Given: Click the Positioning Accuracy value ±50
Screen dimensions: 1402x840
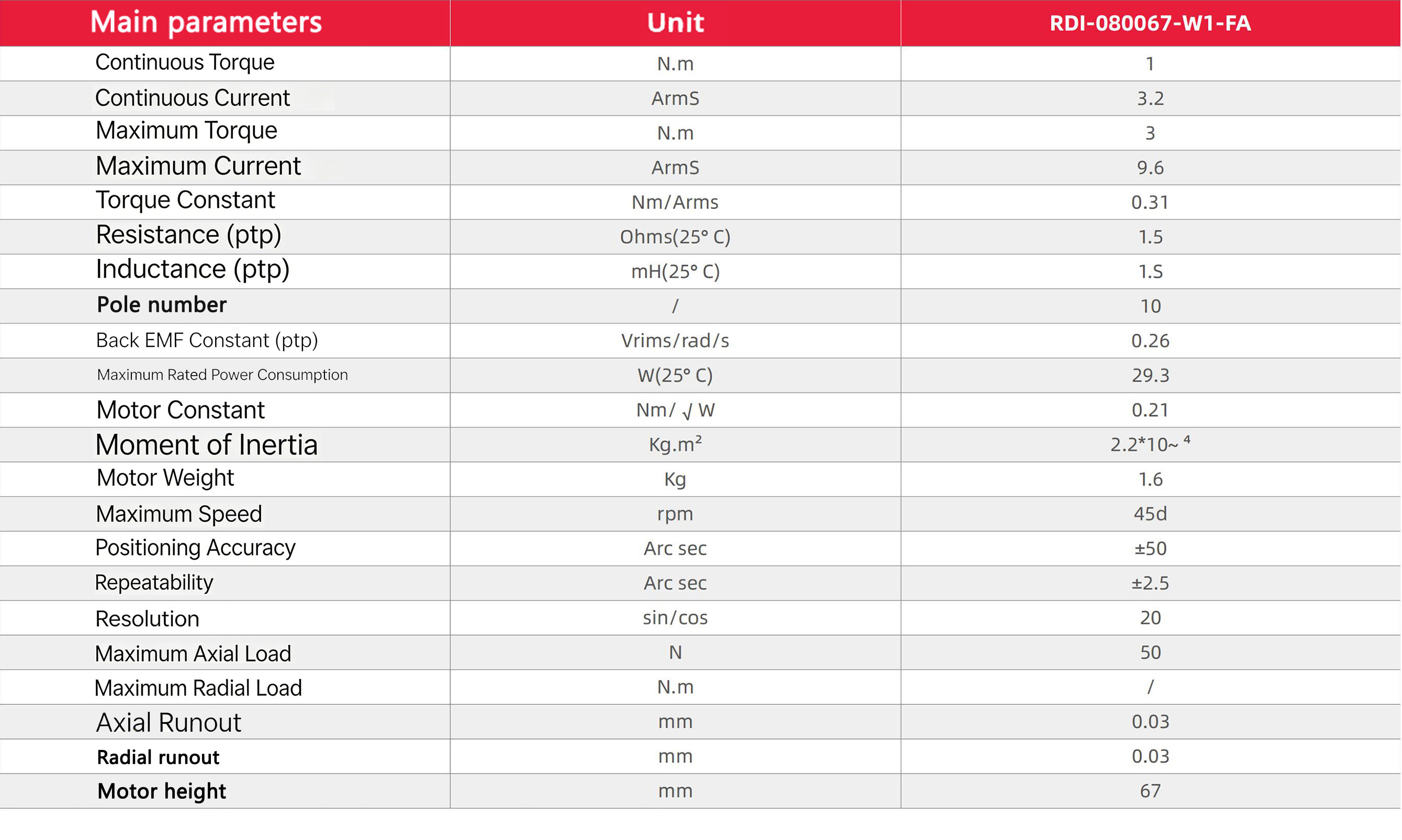Looking at the screenshot, I should coord(1150,549).
